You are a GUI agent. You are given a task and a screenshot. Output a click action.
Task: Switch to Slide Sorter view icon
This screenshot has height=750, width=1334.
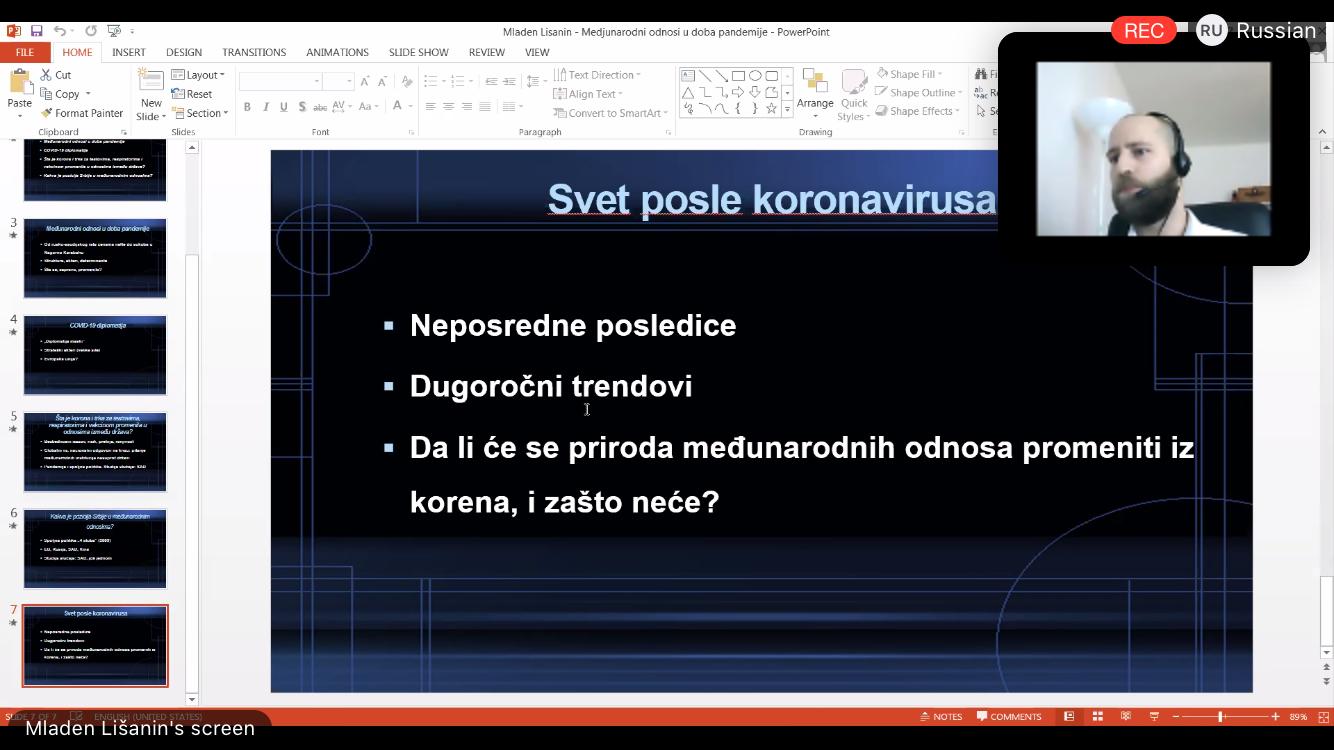pyautogui.click(x=1097, y=717)
